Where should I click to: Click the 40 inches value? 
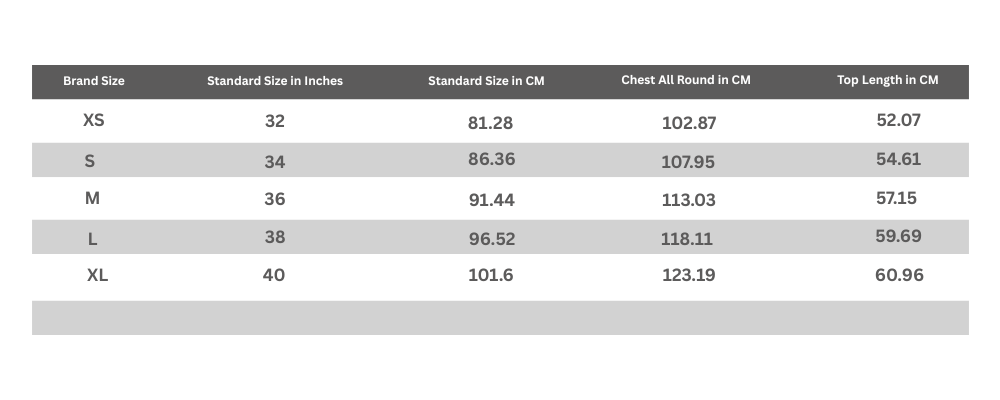click(274, 275)
